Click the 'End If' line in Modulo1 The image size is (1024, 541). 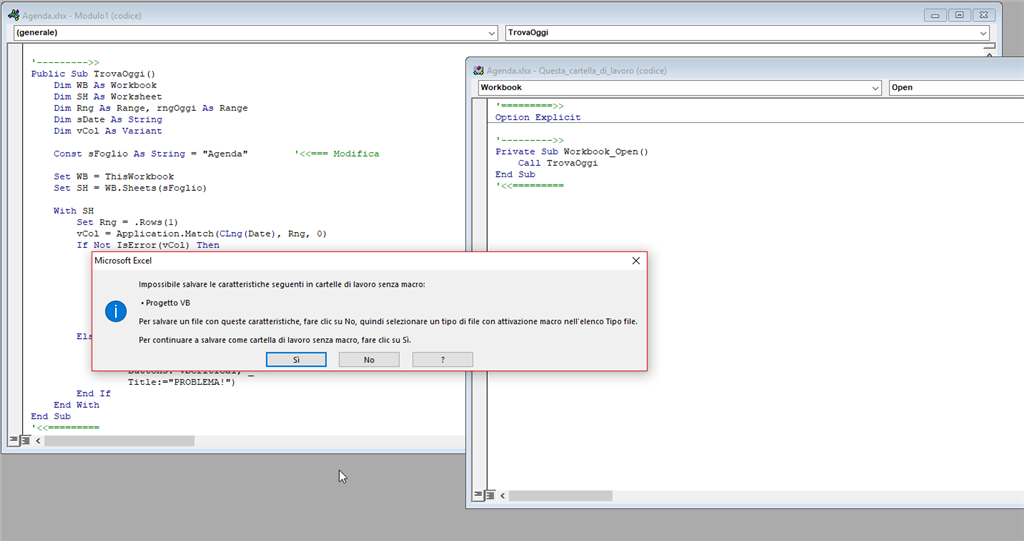tap(93, 393)
